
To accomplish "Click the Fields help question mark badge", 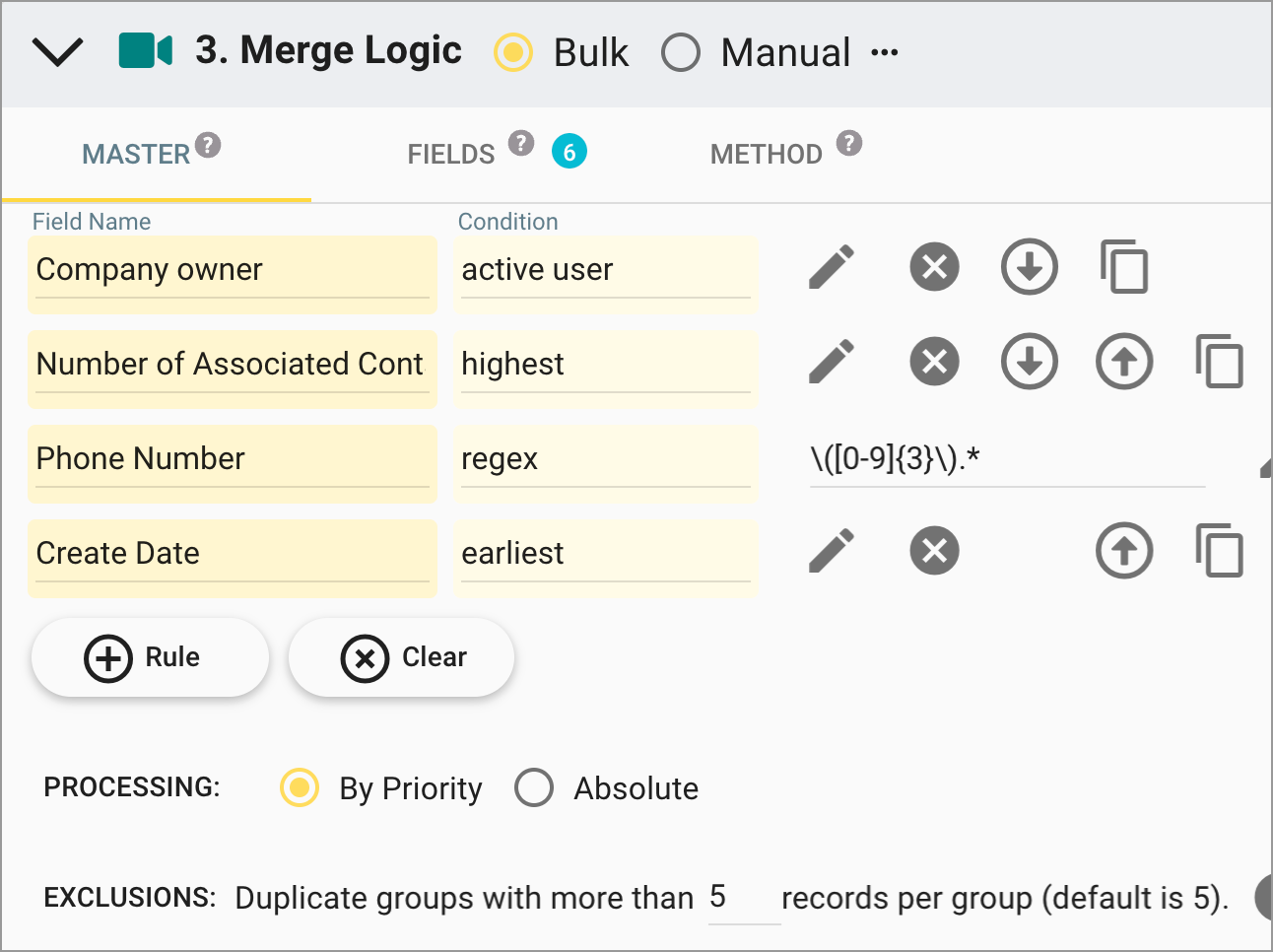I will (x=520, y=142).
